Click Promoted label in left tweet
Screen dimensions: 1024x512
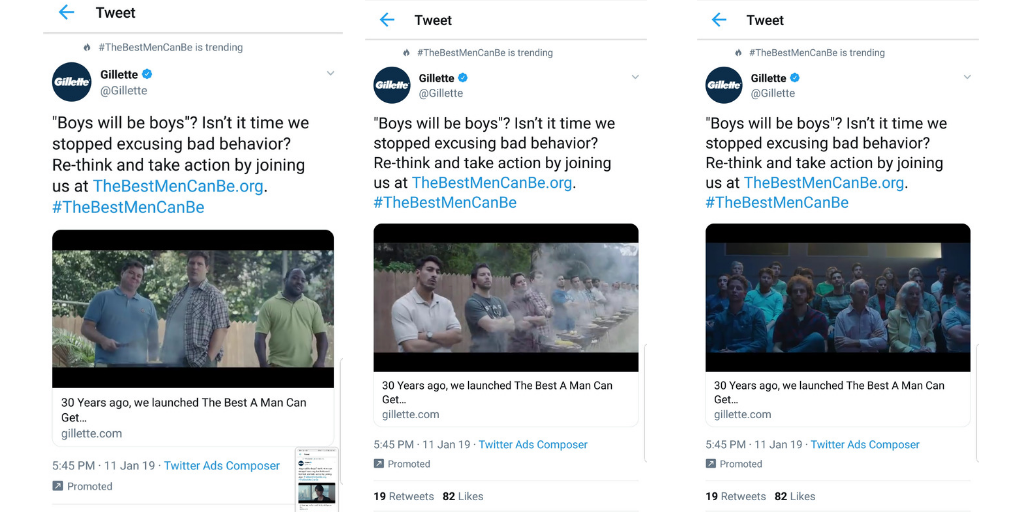coord(89,486)
